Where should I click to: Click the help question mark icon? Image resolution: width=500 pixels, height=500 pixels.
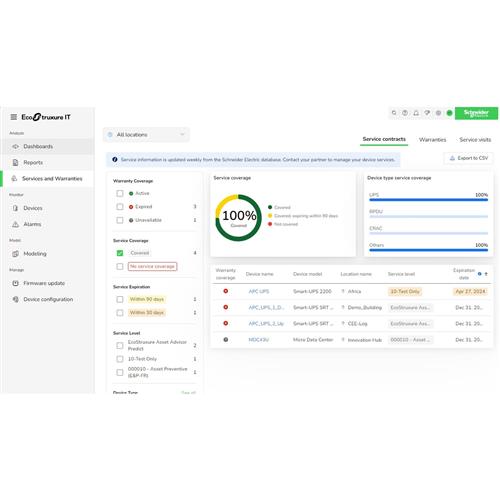tap(405, 113)
